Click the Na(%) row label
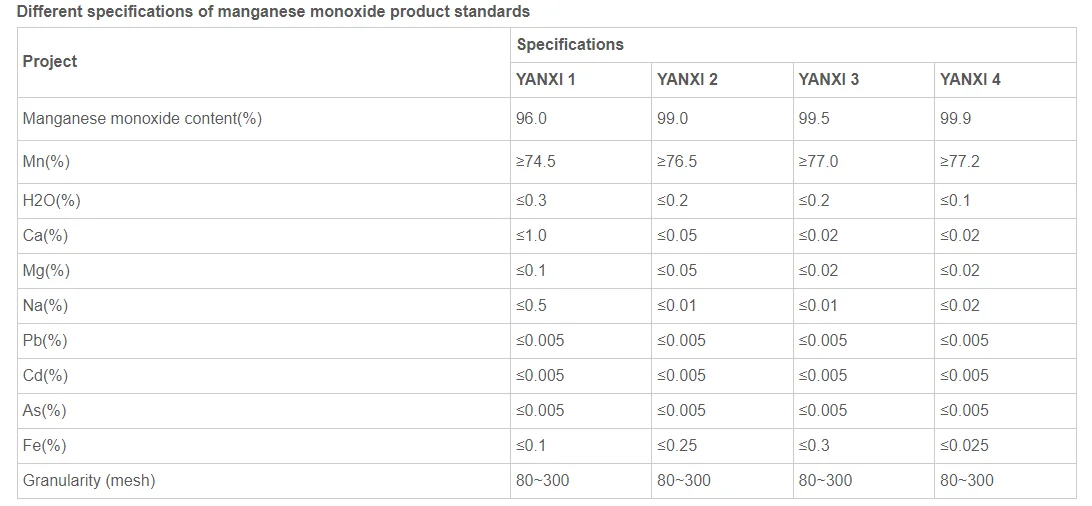1092x506 pixels. (45, 306)
